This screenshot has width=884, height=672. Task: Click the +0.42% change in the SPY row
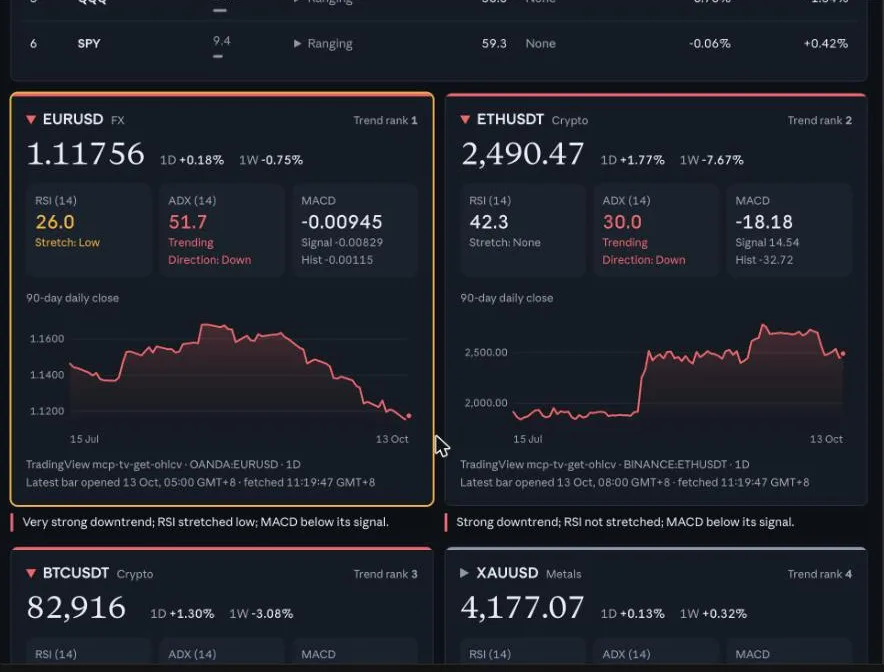coord(825,43)
